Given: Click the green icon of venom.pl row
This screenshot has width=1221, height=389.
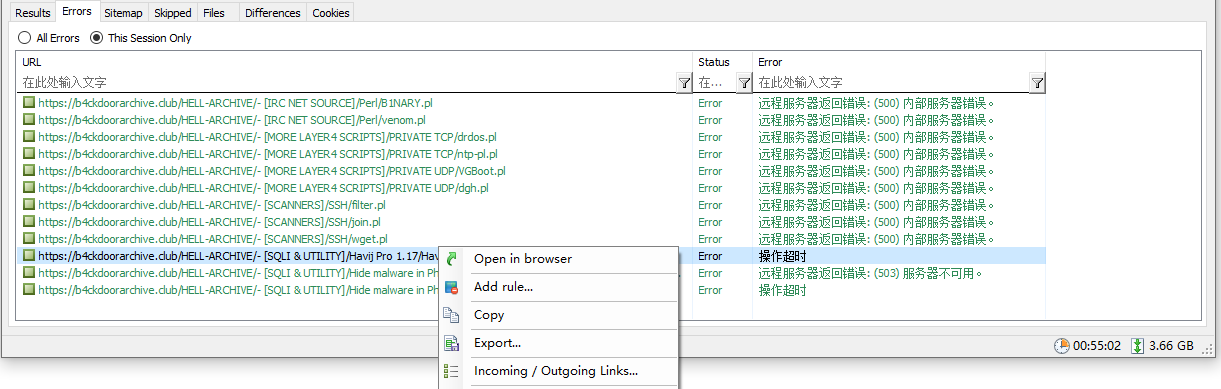Looking at the screenshot, I should [x=29, y=120].
